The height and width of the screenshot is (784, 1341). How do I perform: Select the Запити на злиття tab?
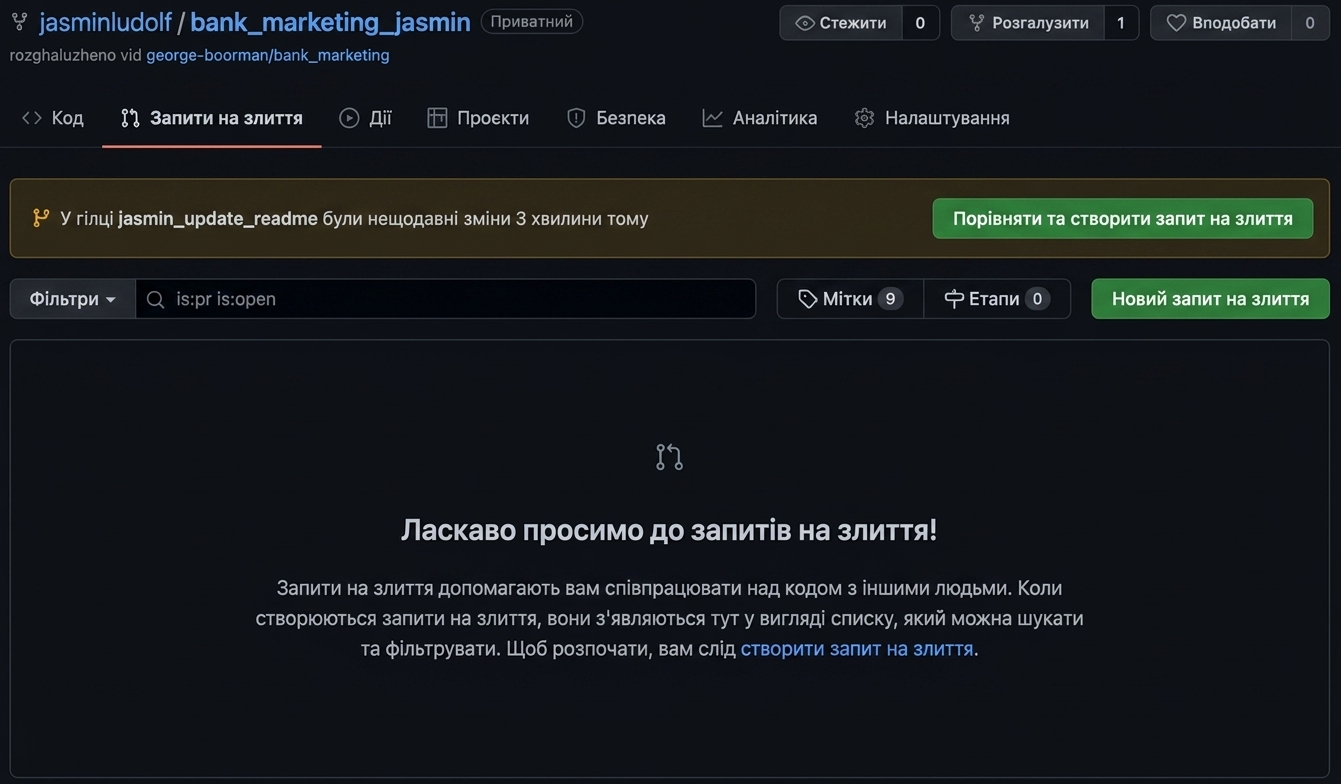211,118
